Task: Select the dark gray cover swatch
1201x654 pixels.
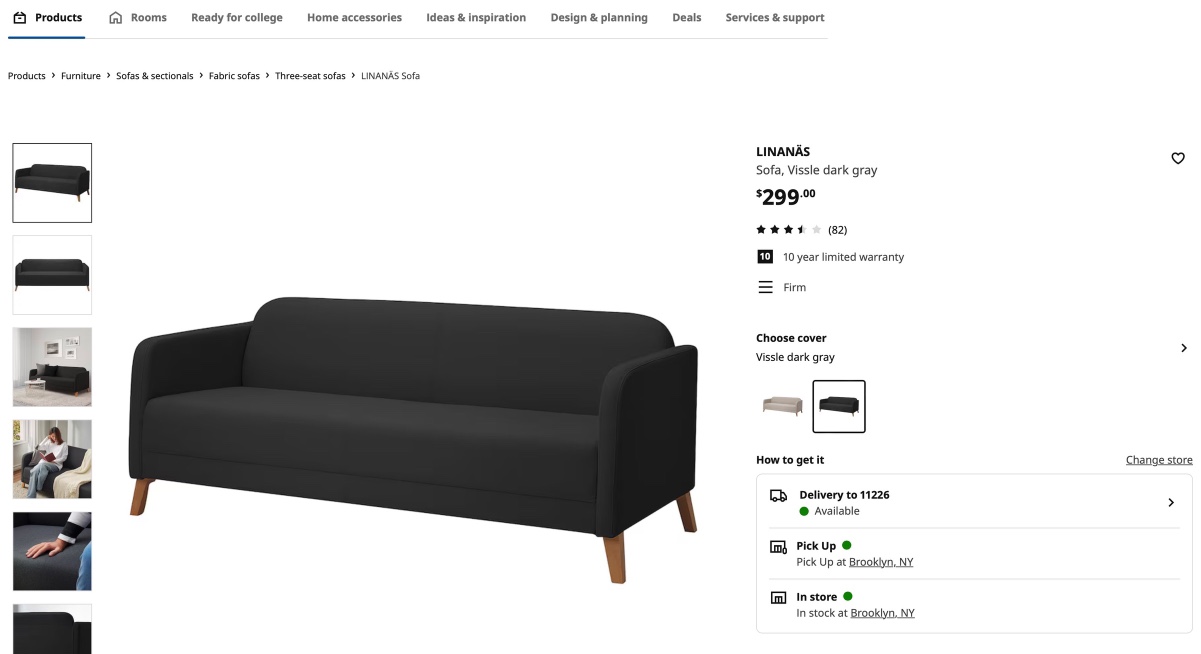Action: (839, 406)
